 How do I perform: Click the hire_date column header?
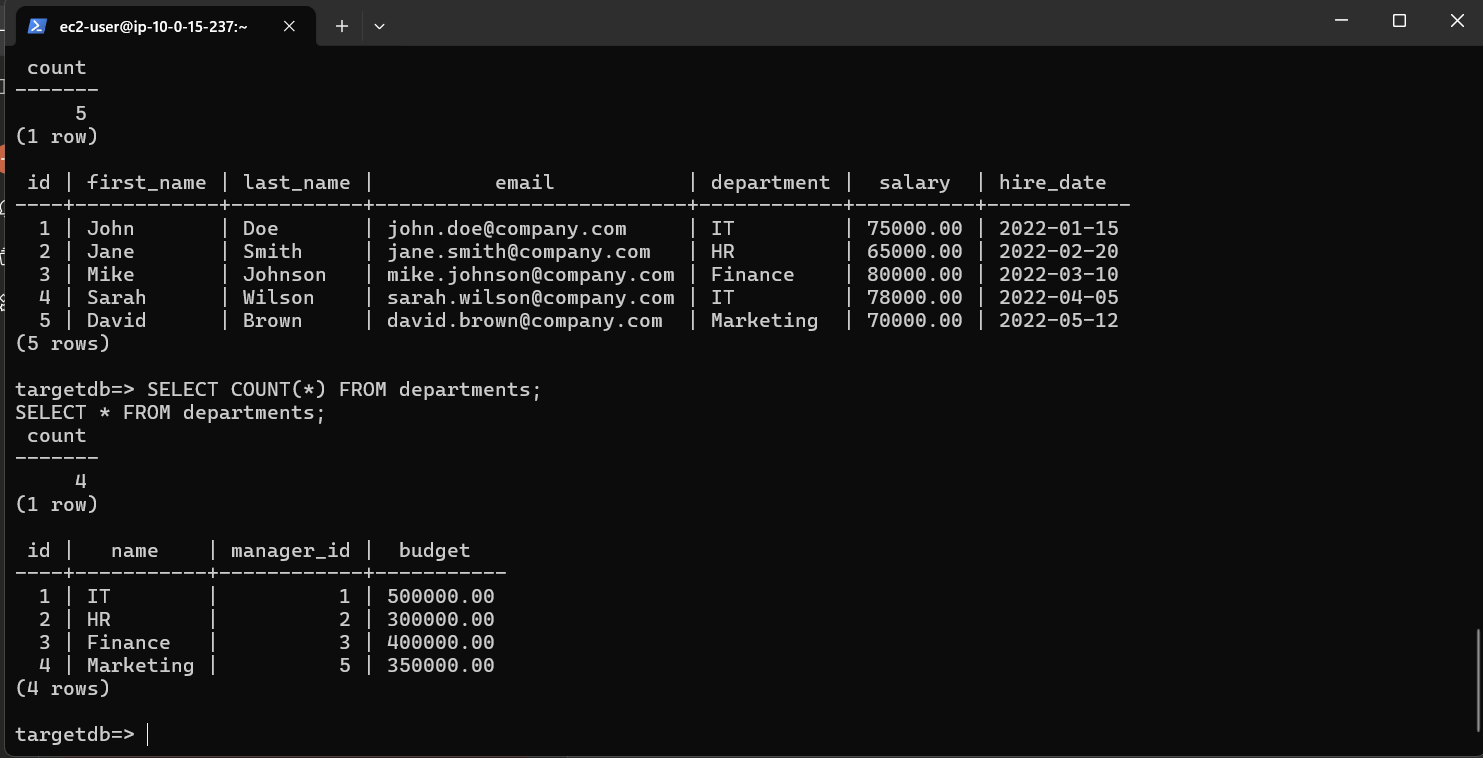[1053, 182]
